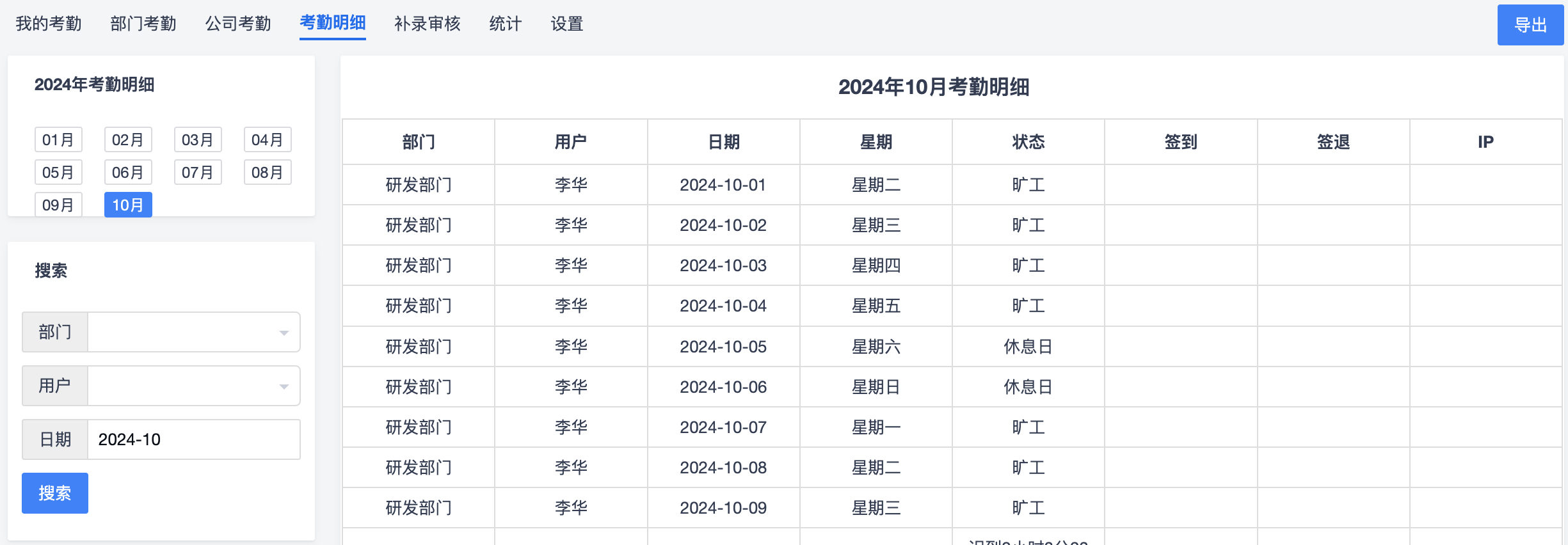The width and height of the screenshot is (1568, 545).
Task: Open the 部门 dropdown arrow
Action: (x=284, y=333)
